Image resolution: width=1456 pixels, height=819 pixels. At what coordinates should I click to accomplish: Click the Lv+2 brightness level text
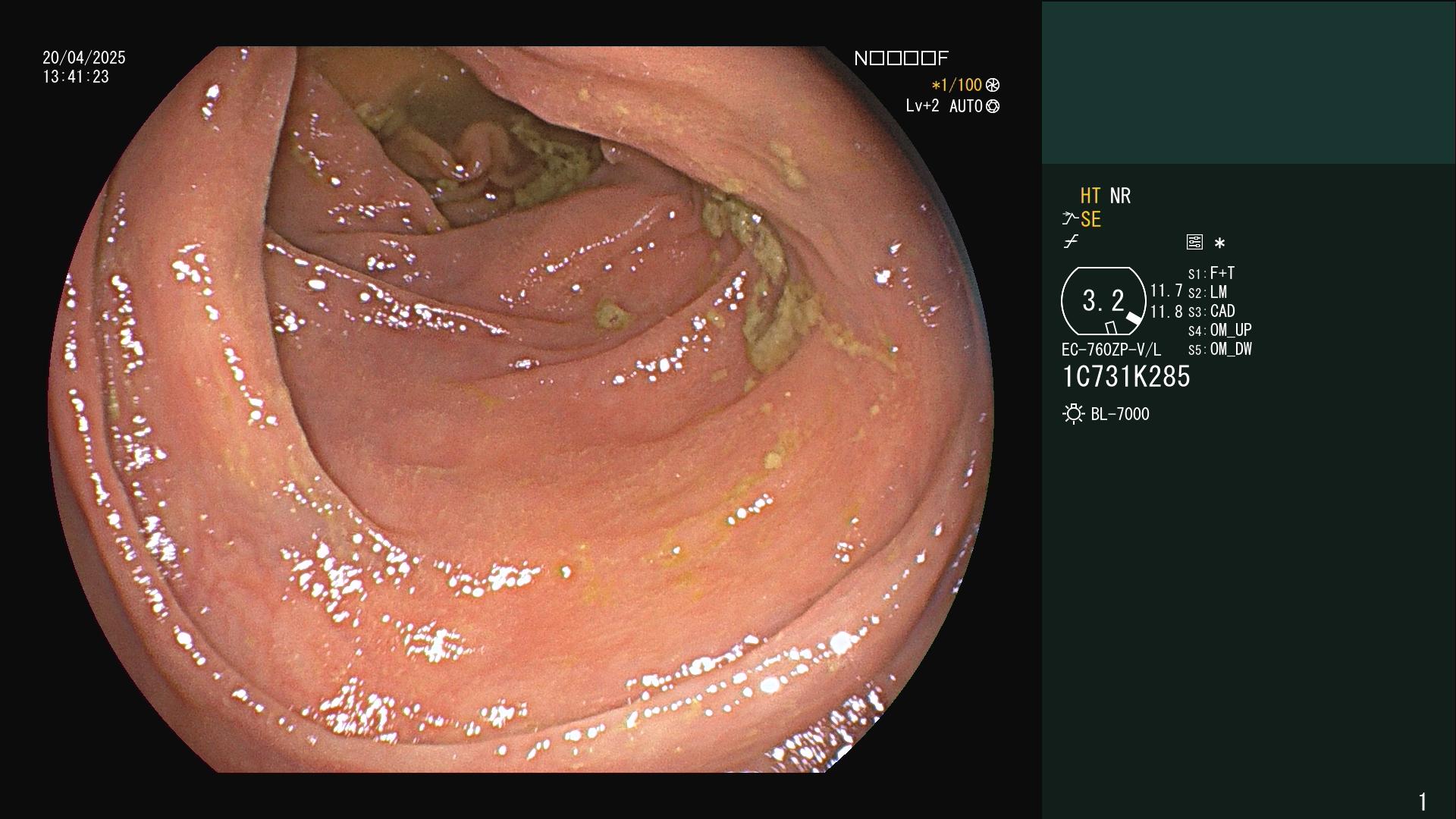pyautogui.click(x=922, y=106)
